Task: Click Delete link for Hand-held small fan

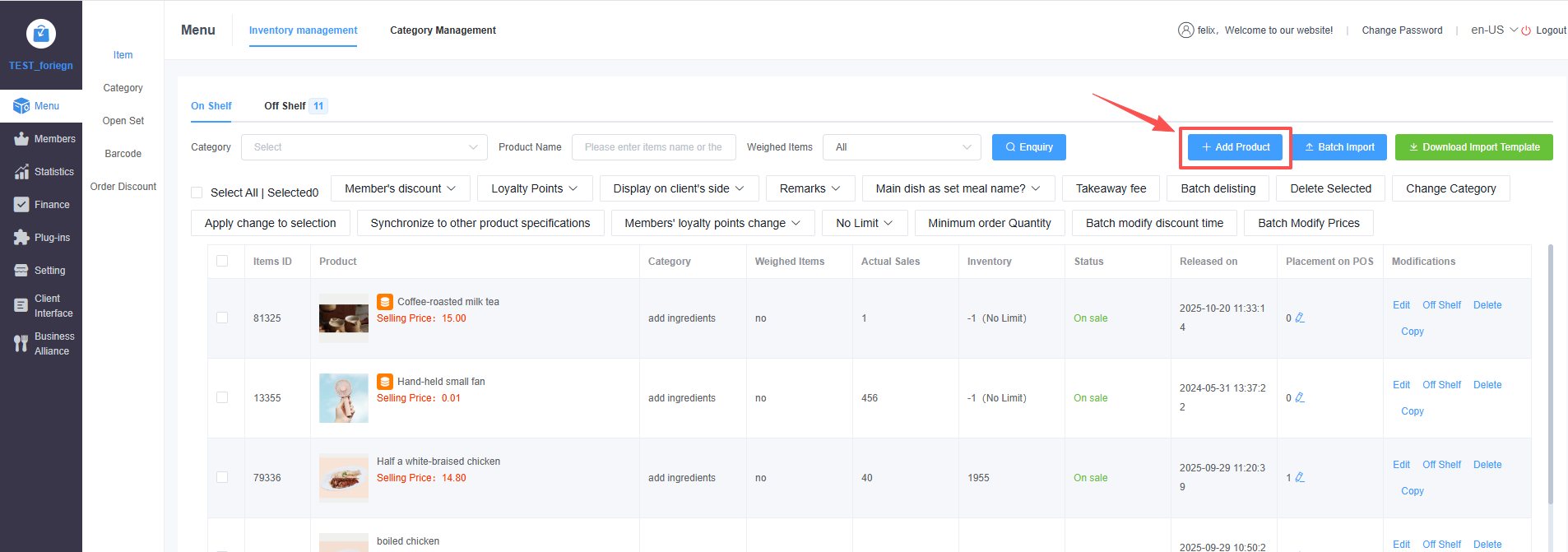Action: tap(1487, 385)
